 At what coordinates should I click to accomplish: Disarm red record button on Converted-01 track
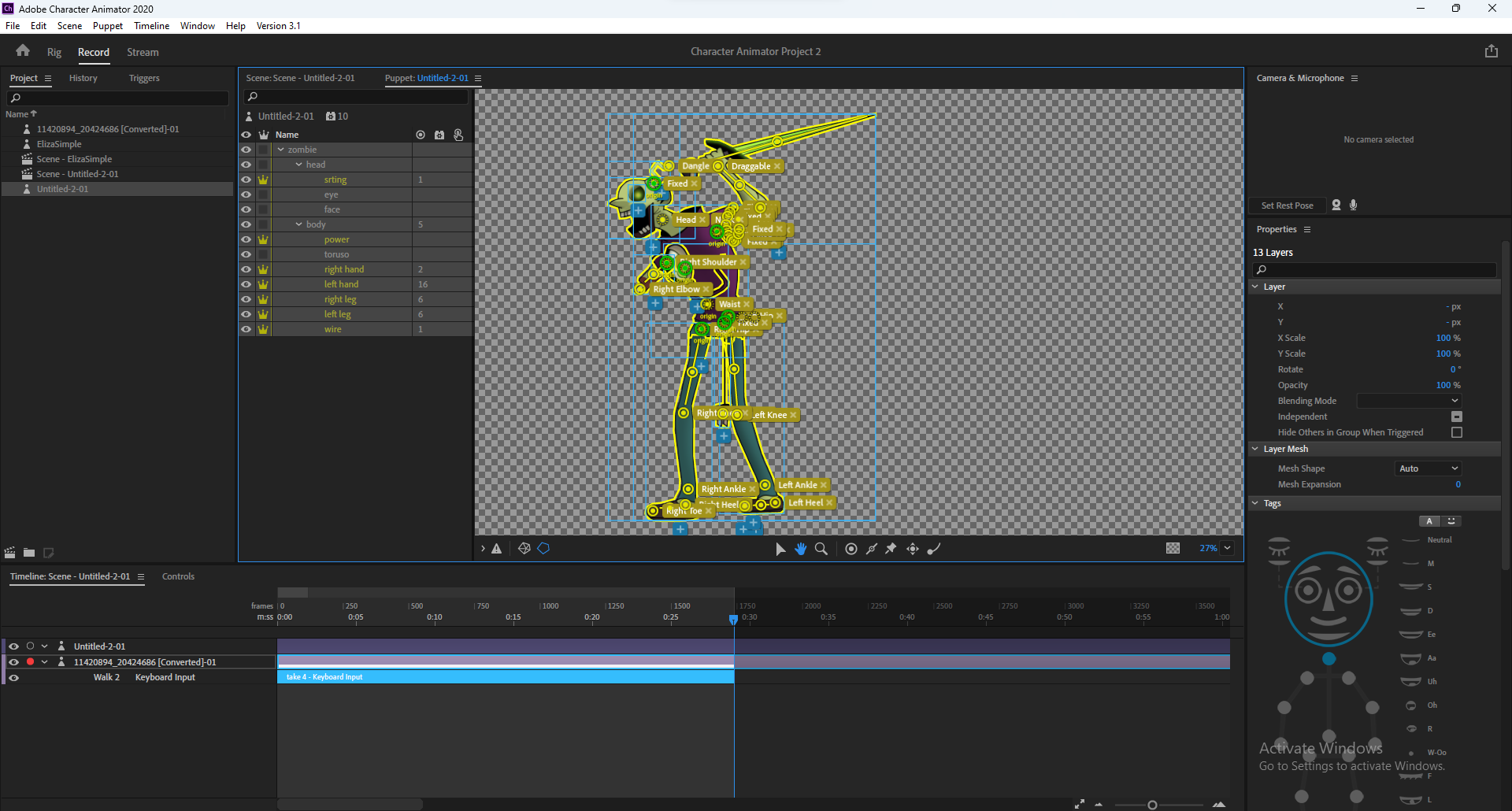(30, 662)
